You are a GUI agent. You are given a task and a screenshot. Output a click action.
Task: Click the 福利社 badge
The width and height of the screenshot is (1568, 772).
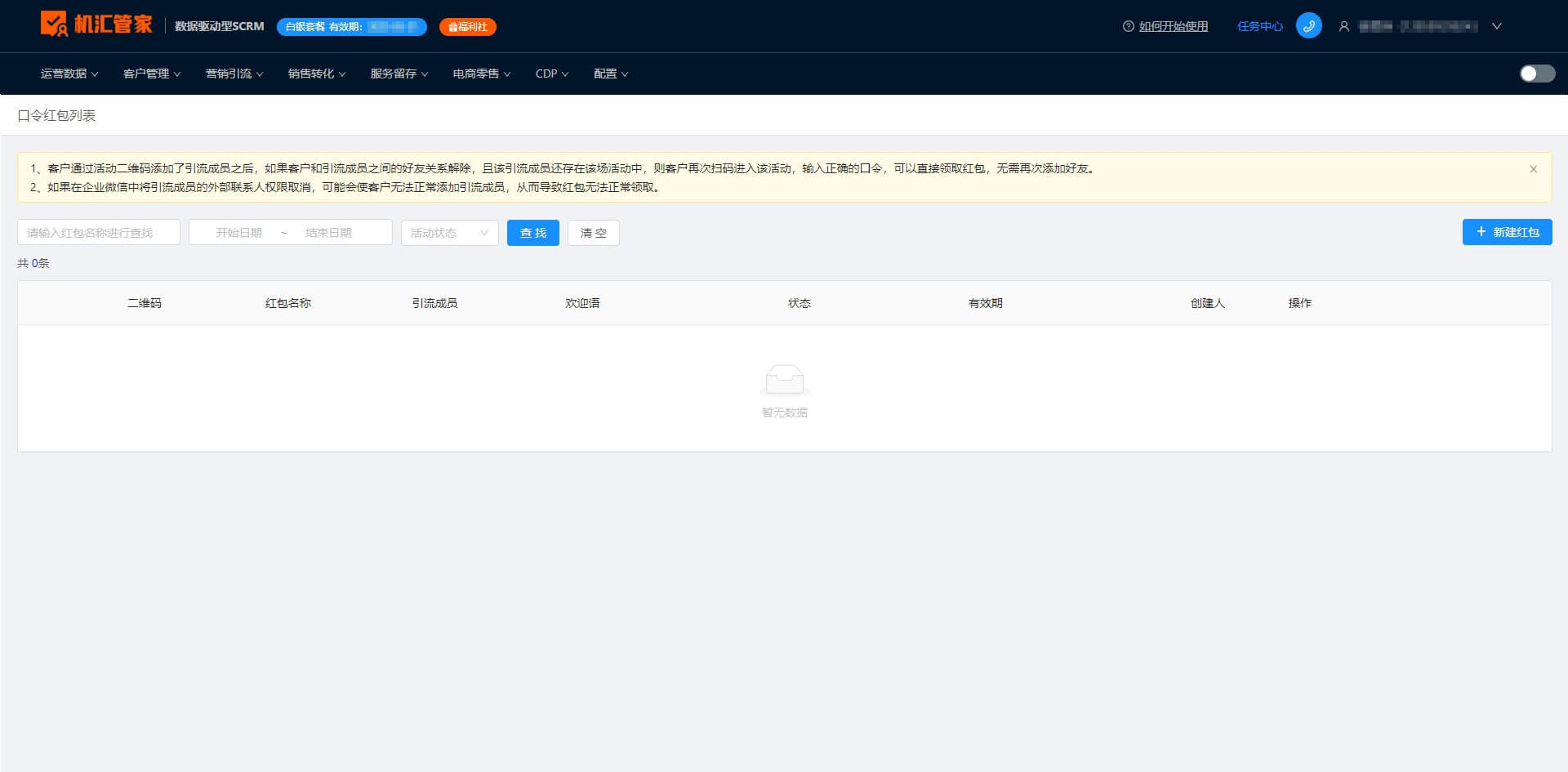(x=467, y=27)
